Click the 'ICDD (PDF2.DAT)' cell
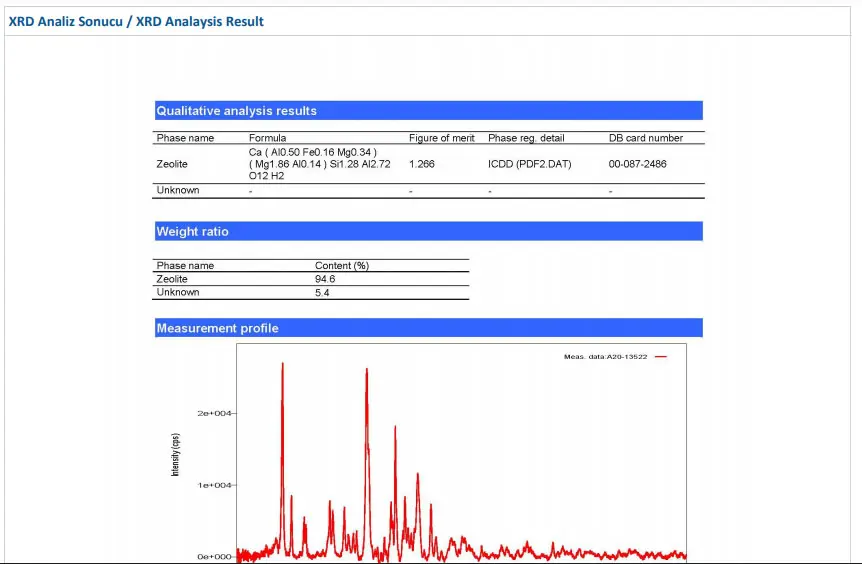 pyautogui.click(x=529, y=164)
